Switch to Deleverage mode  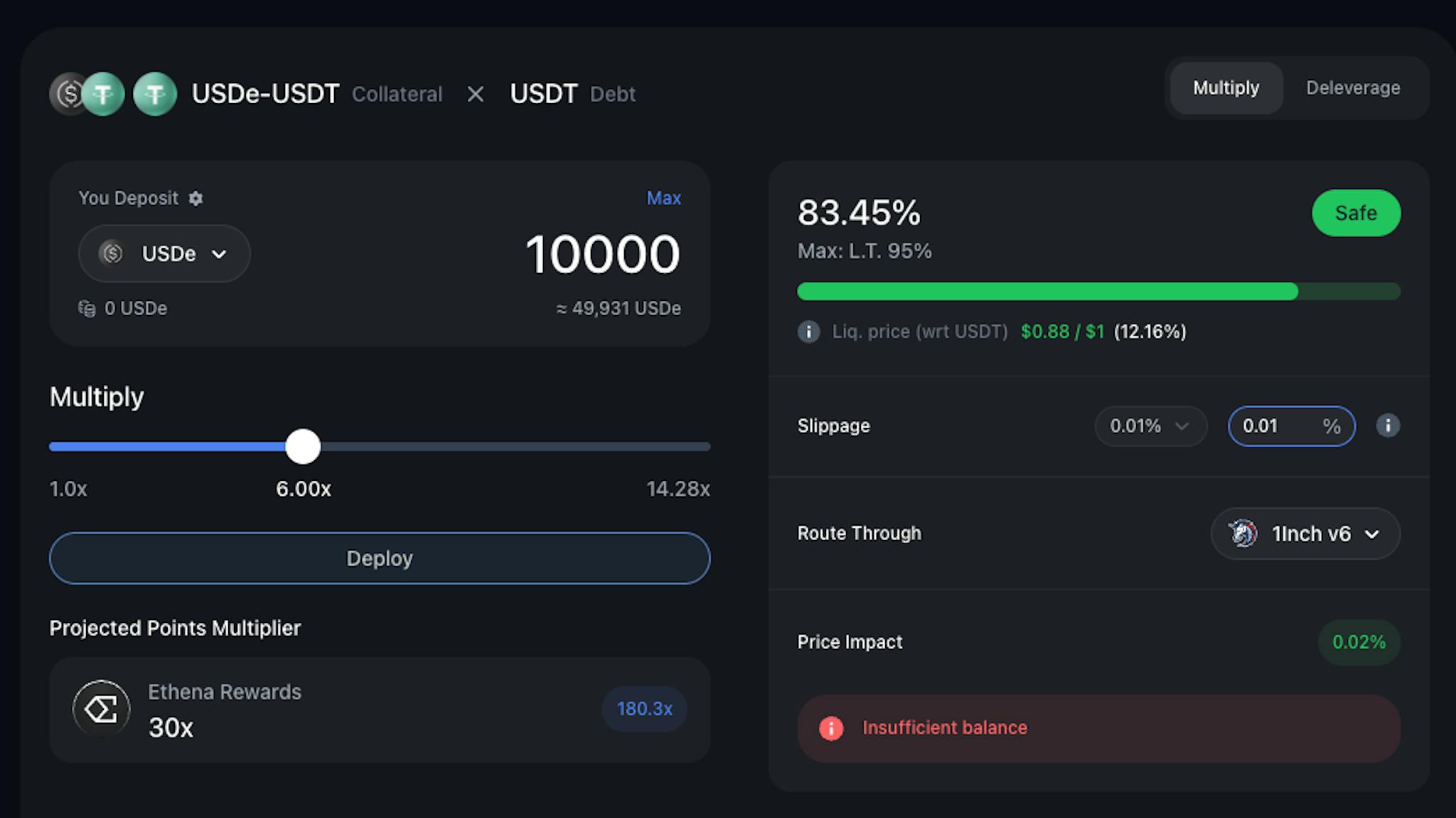1351,87
